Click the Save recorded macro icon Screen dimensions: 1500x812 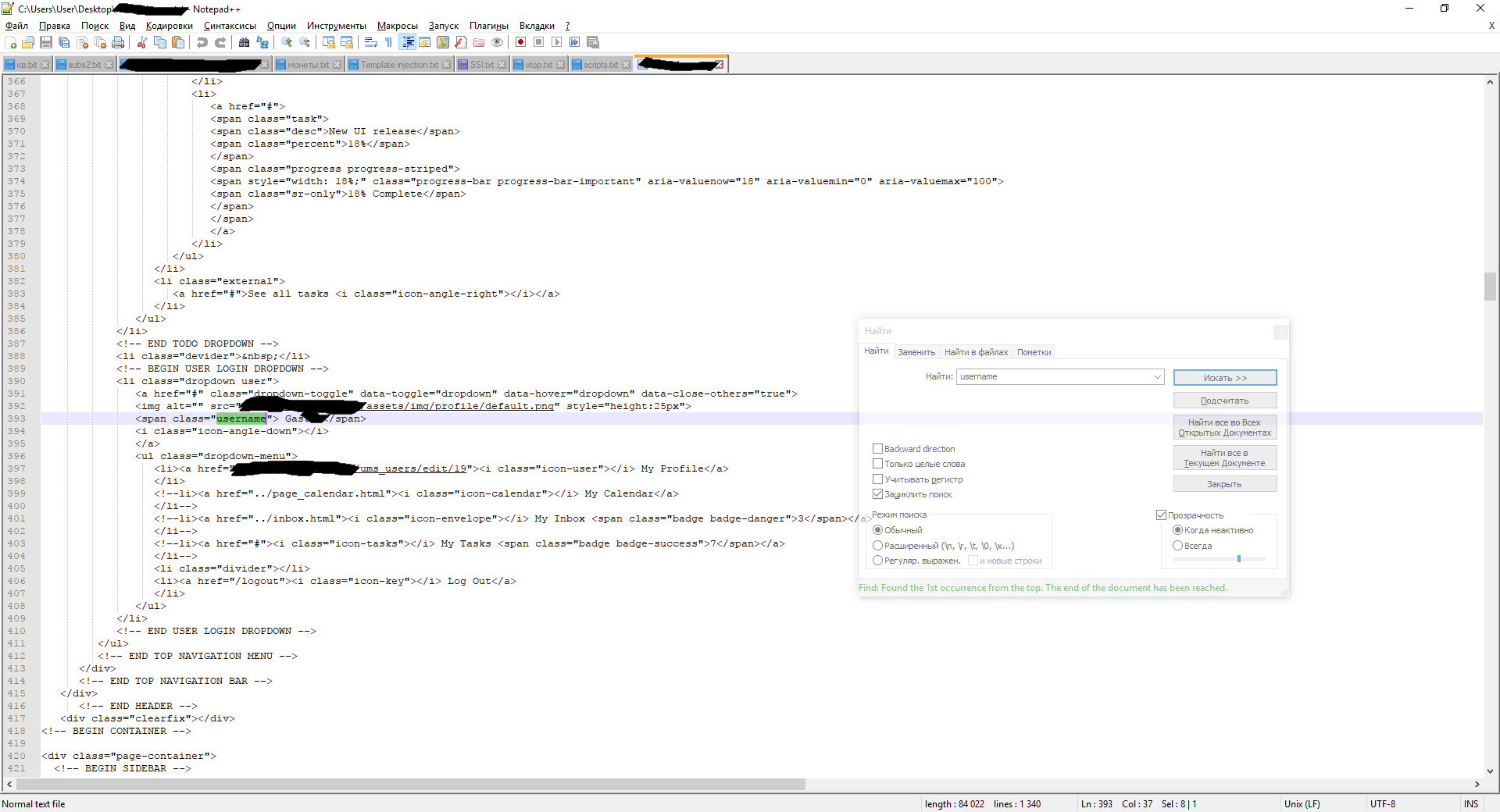[x=593, y=42]
